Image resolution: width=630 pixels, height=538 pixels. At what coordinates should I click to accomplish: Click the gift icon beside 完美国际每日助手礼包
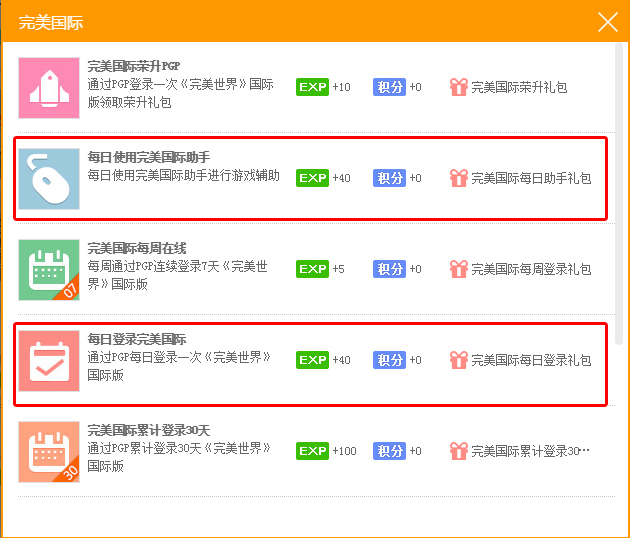[x=459, y=178]
